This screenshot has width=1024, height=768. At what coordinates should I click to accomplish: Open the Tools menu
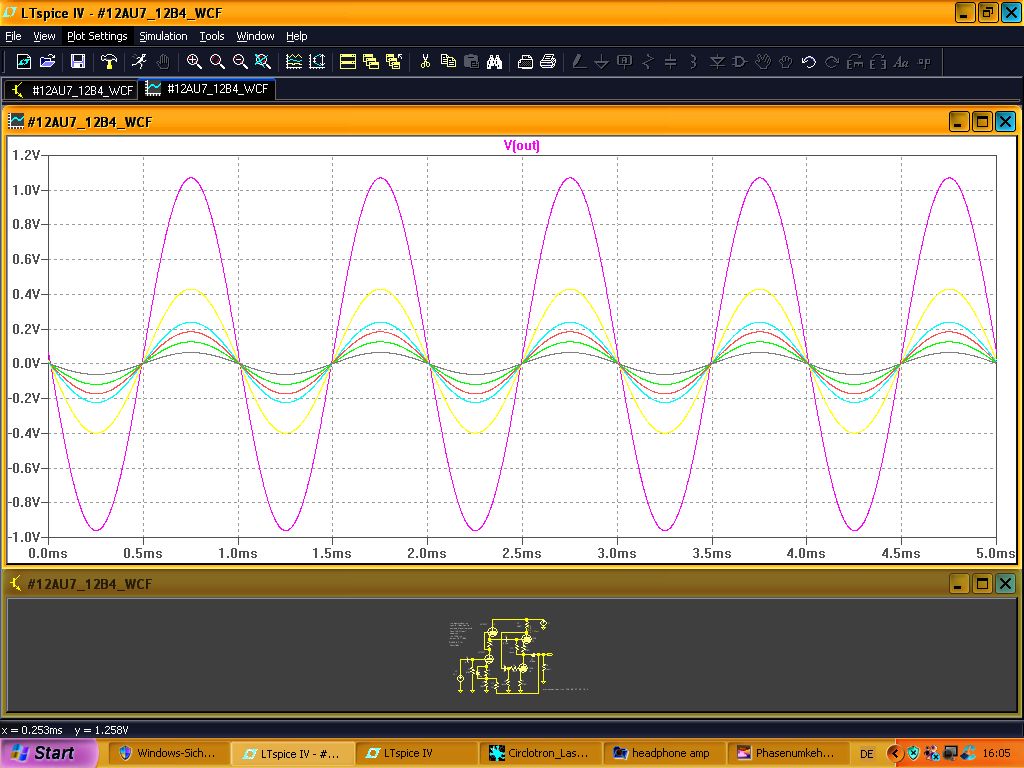point(212,36)
